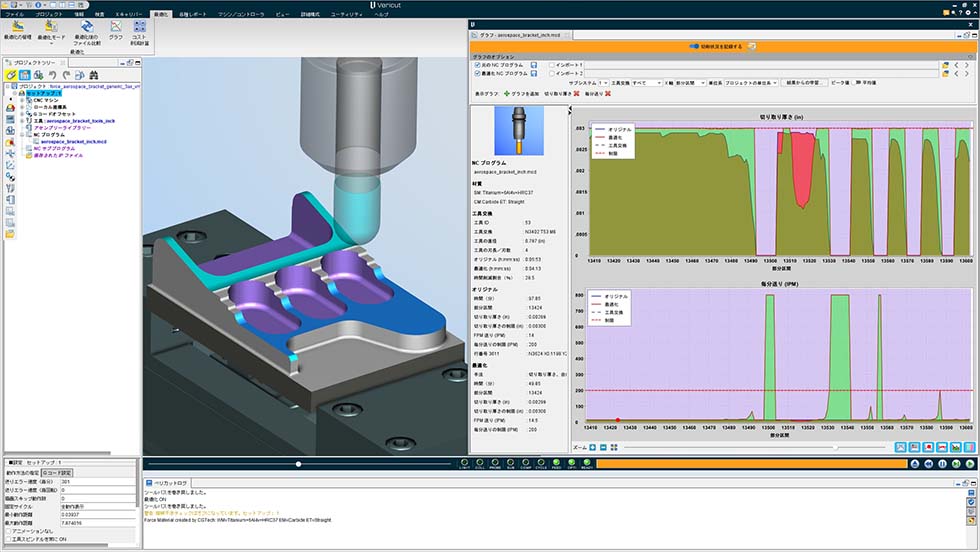Expand the CNCマシン tree node
Viewport: 980px width, 552px height.
[22, 100]
